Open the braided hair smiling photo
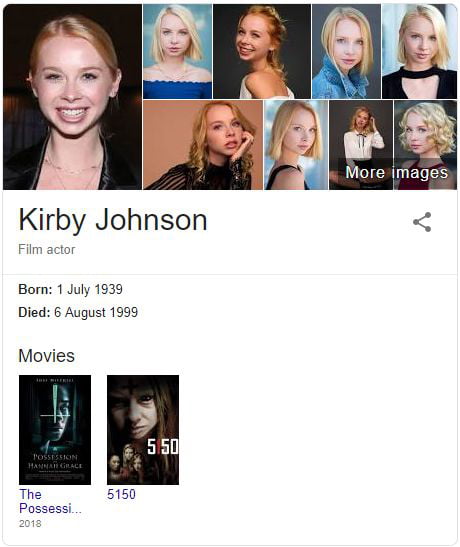The width and height of the screenshot is (460, 547). pos(262,51)
